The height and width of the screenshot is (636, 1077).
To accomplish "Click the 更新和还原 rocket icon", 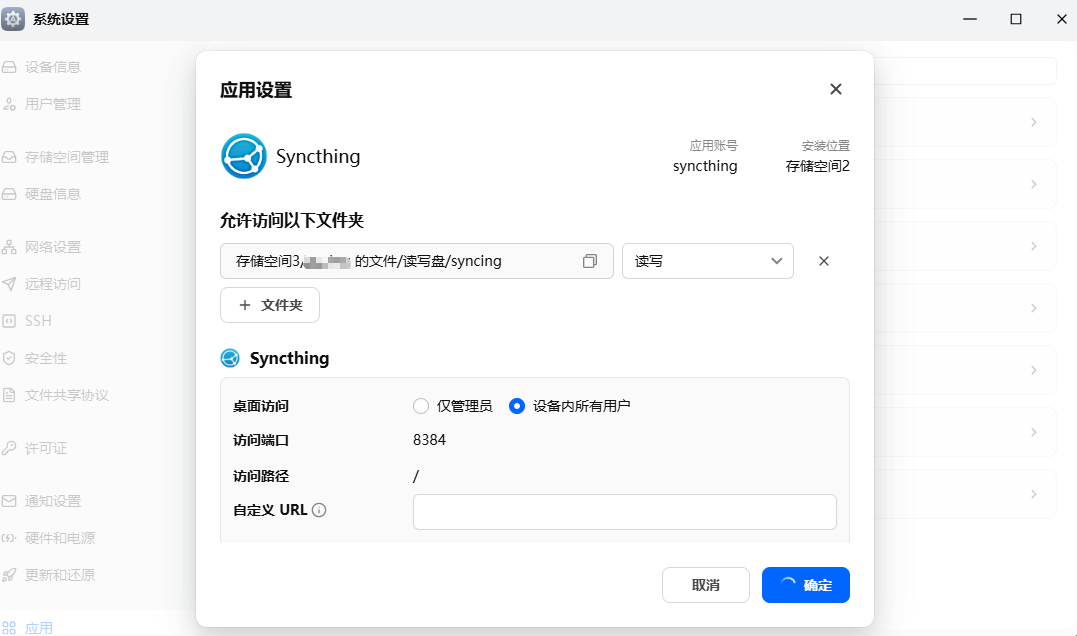I will pos(9,575).
